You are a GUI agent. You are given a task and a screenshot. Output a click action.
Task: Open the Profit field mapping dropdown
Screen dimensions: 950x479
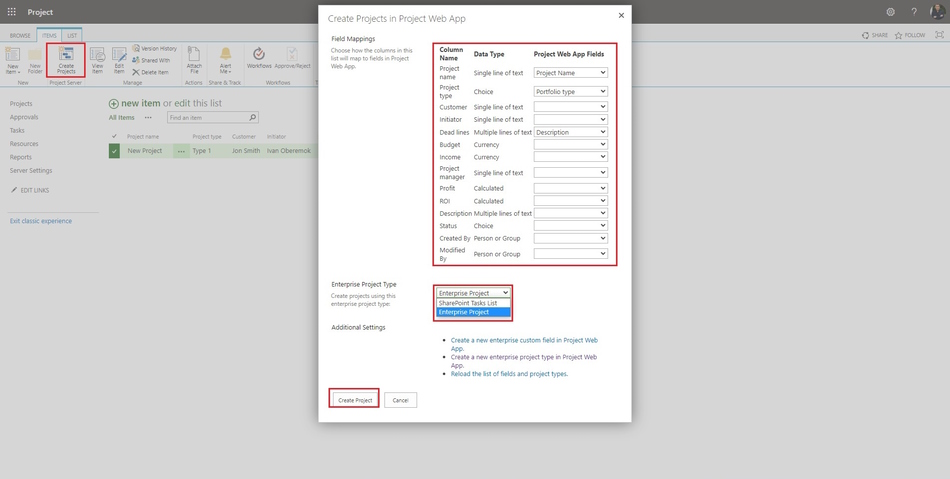coord(571,188)
